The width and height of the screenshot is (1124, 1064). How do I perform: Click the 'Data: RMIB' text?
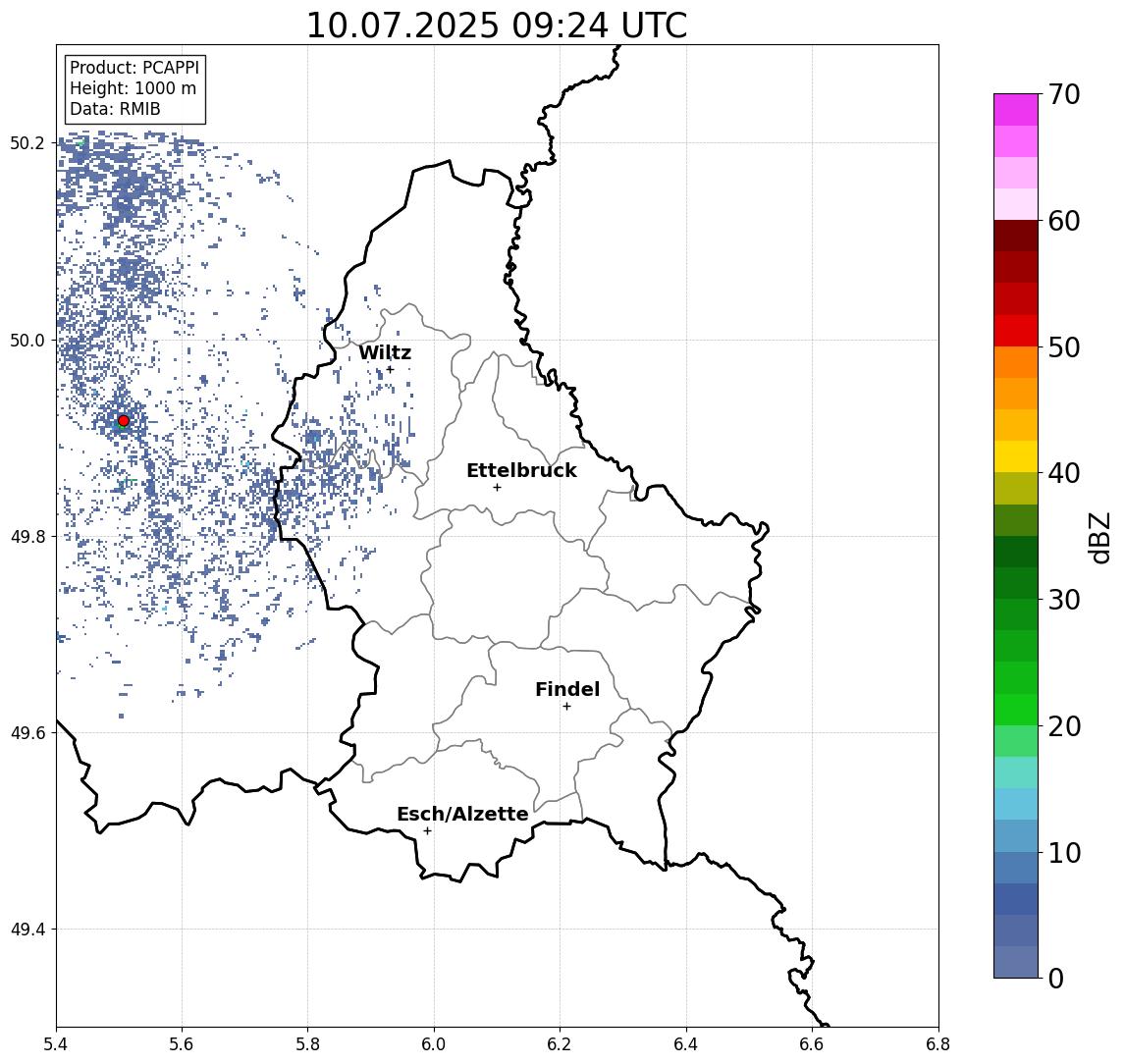click(x=115, y=109)
